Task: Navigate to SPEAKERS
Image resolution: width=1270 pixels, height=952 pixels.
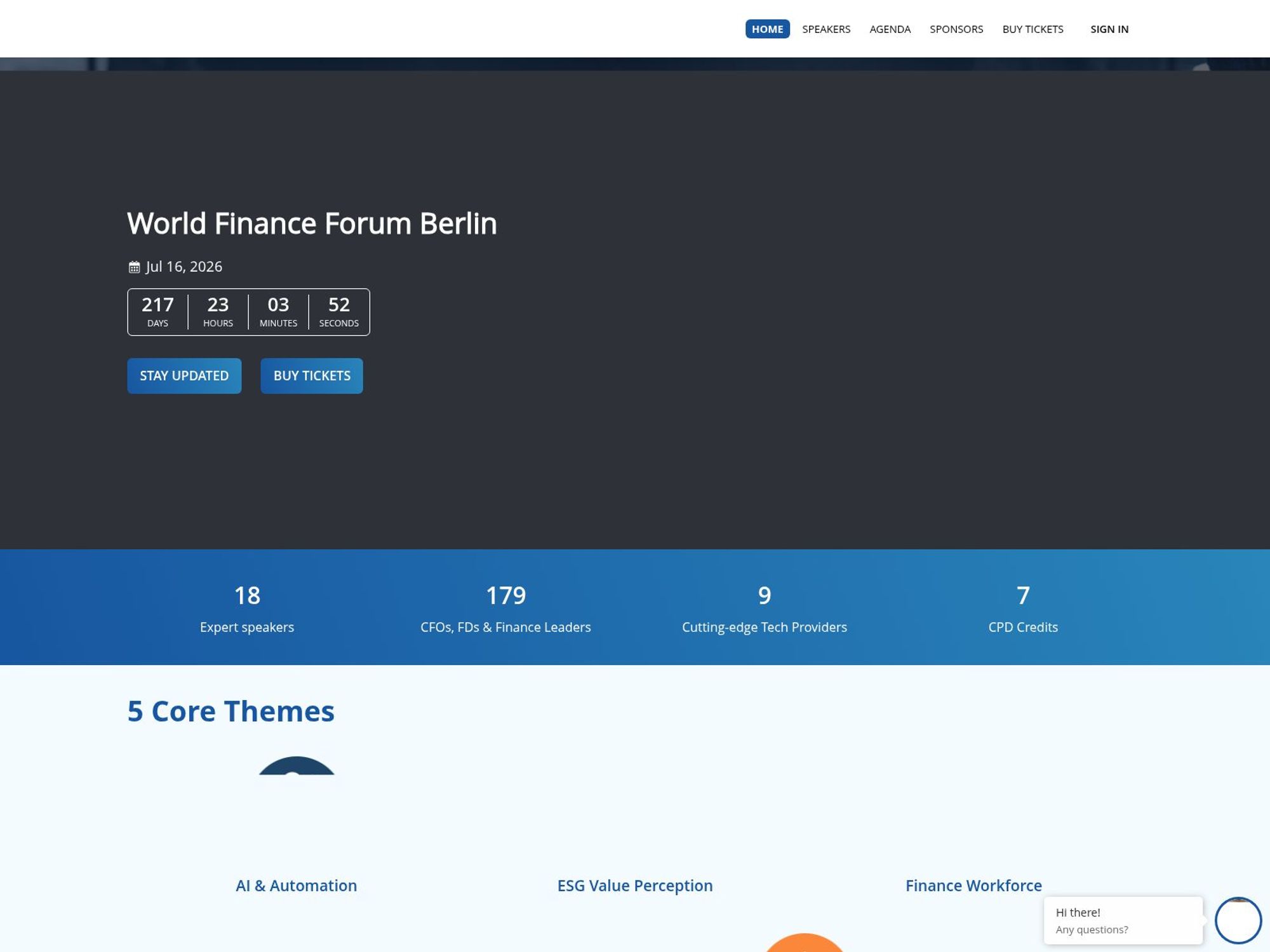Action: (826, 29)
